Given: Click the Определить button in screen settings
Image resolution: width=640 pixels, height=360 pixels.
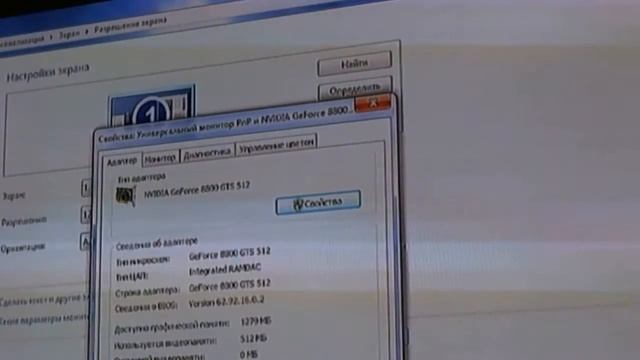Looking at the screenshot, I should (355, 89).
